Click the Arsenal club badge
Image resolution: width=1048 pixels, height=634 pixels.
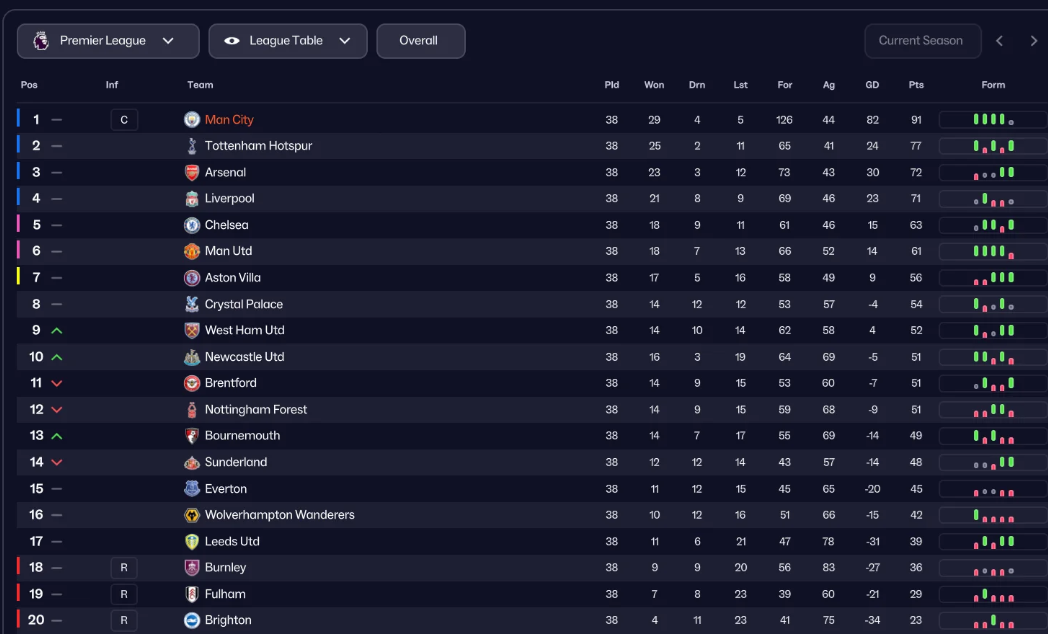[x=192, y=172]
